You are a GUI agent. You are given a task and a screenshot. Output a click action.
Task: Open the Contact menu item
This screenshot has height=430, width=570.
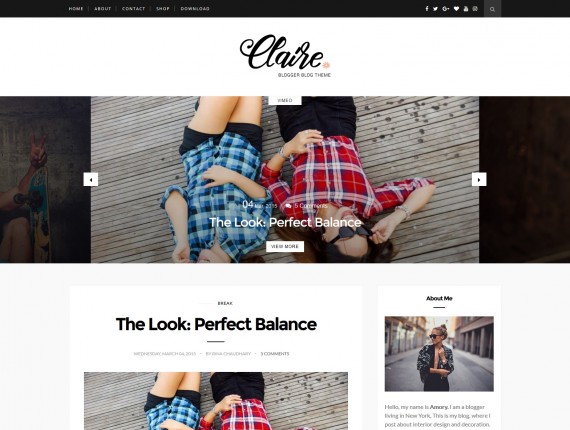[x=133, y=9]
